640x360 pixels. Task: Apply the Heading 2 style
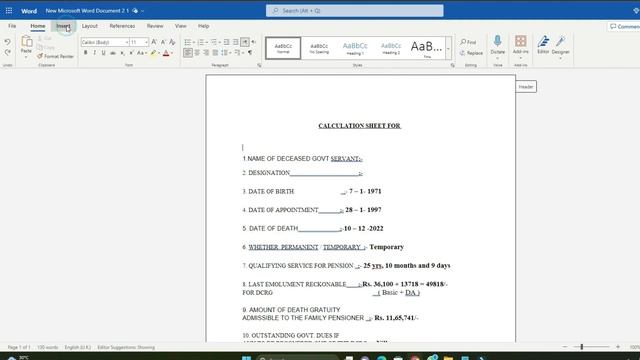point(391,48)
